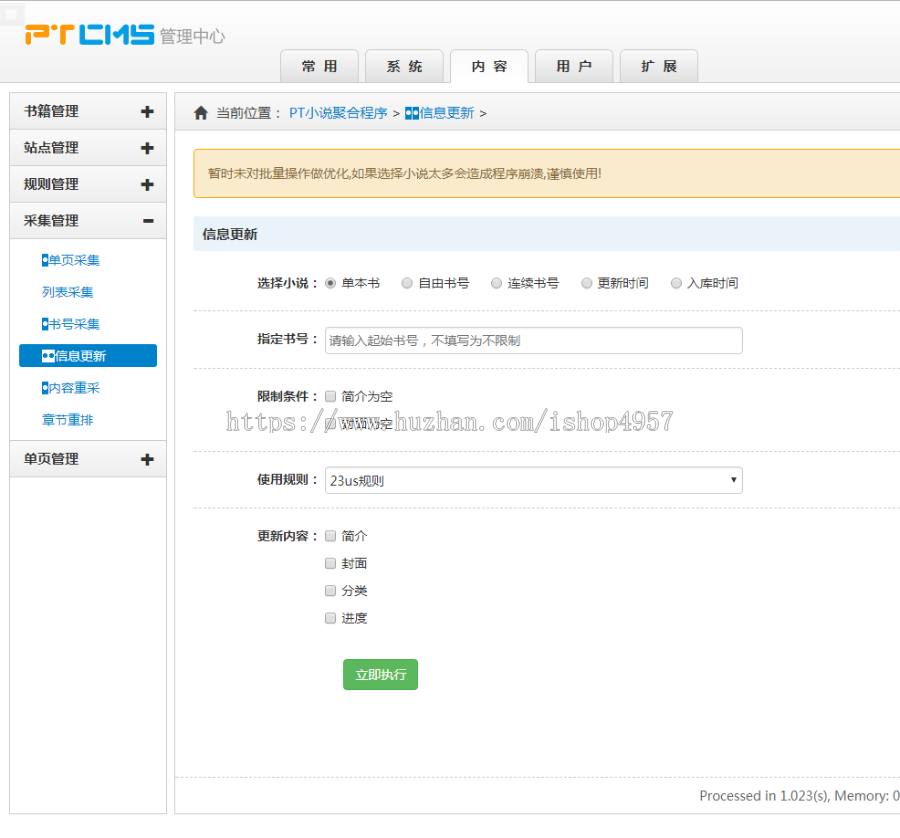Viewport: 900px width, 838px height.
Task: Click the 单页管理 section header
Action: tap(88, 459)
